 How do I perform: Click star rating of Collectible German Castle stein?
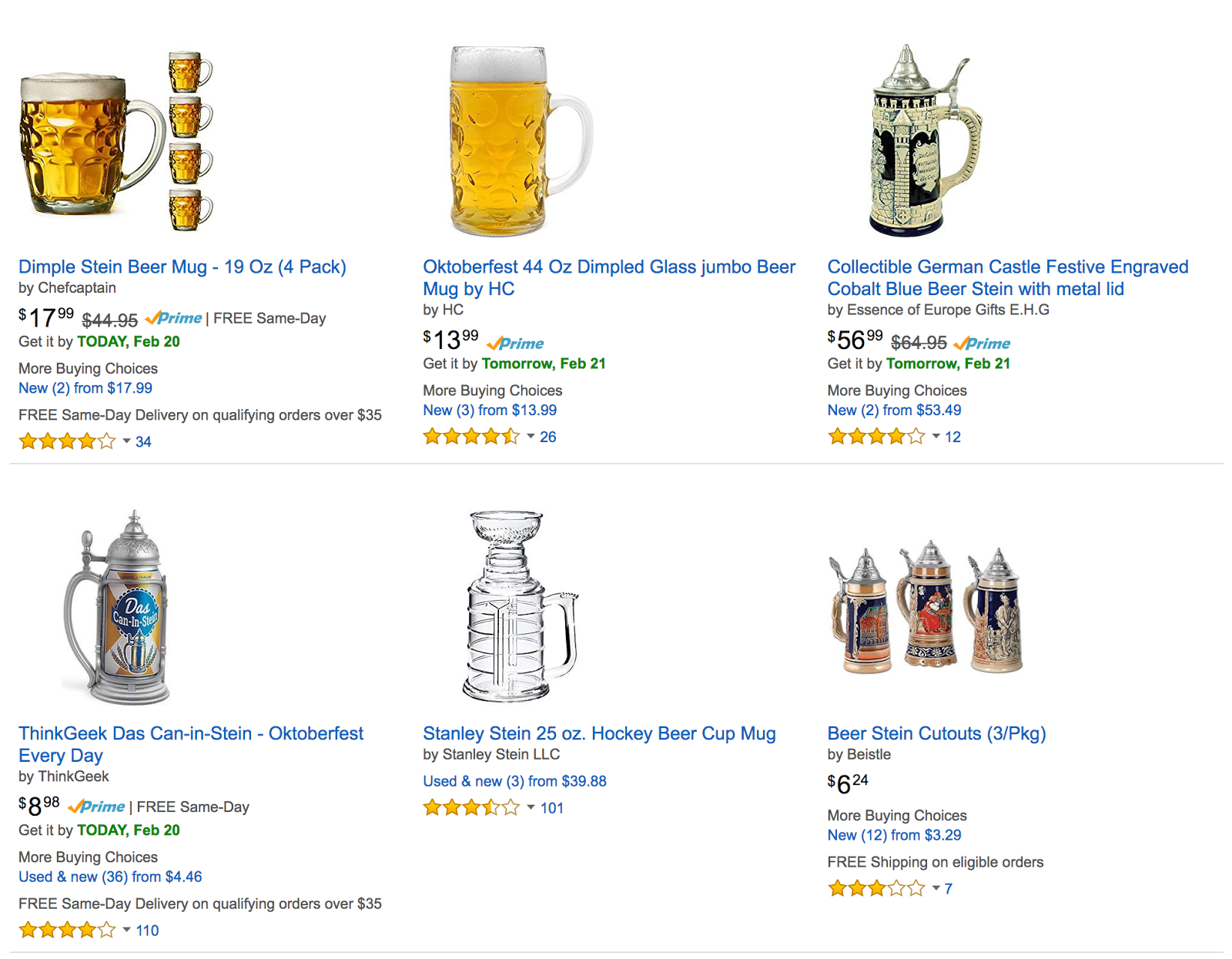pos(875,438)
